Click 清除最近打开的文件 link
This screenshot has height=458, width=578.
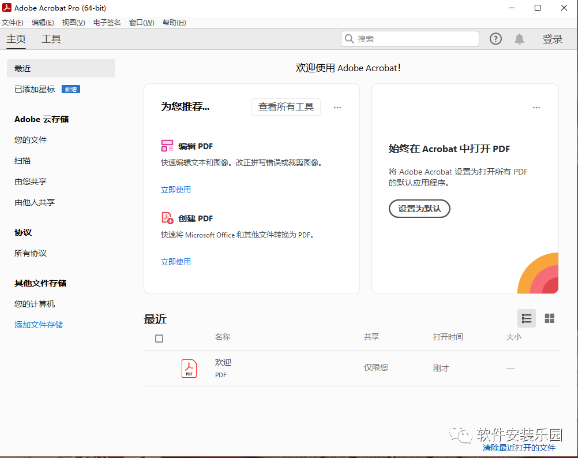tap(519, 447)
